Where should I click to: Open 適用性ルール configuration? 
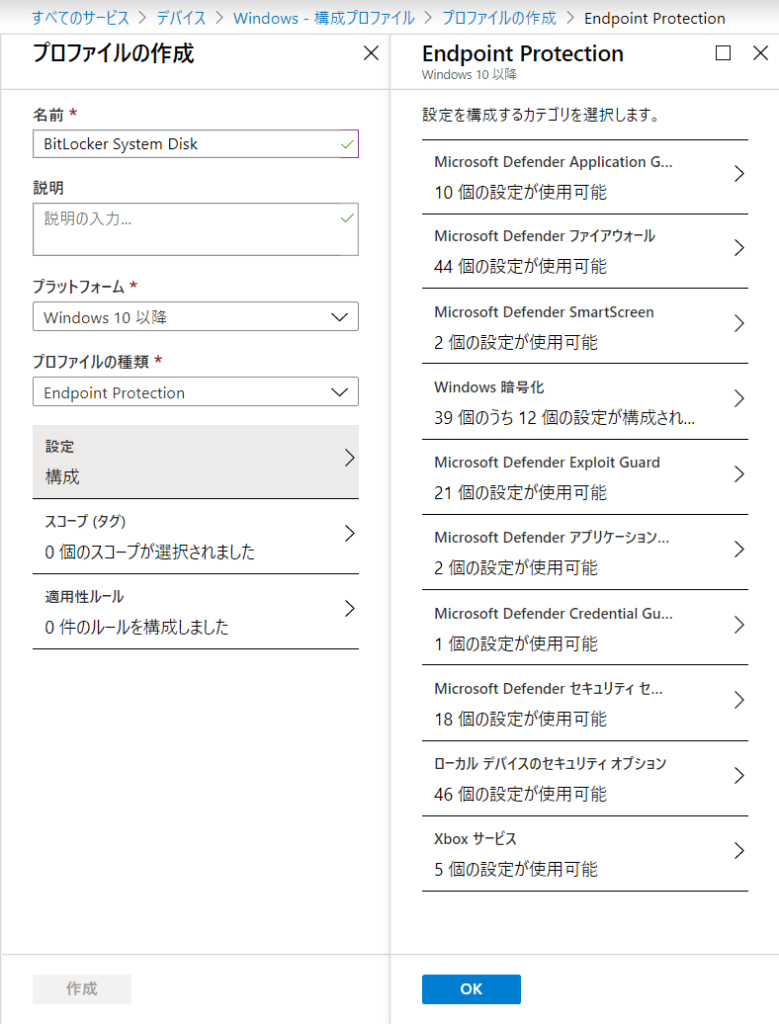[x=195, y=612]
